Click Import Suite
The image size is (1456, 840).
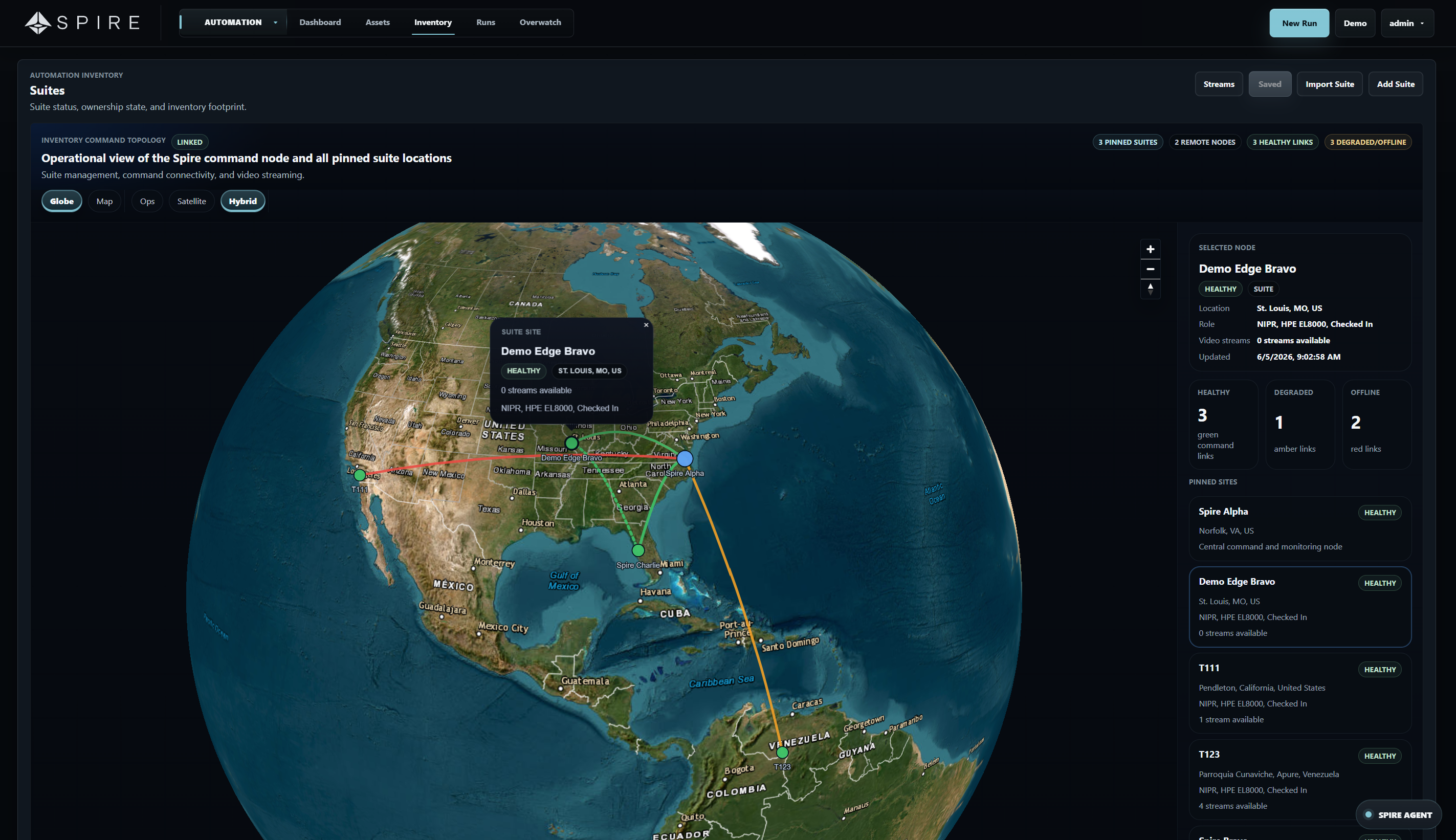[1329, 84]
